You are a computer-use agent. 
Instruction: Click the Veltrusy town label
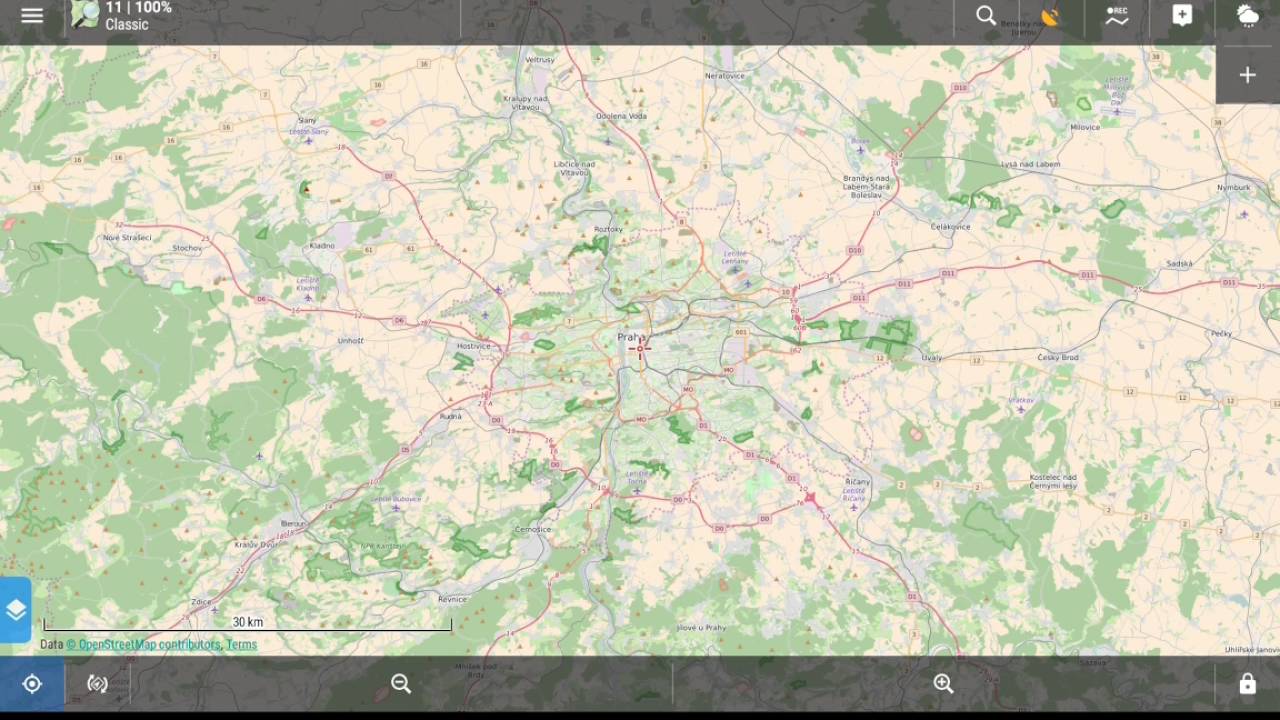click(540, 60)
